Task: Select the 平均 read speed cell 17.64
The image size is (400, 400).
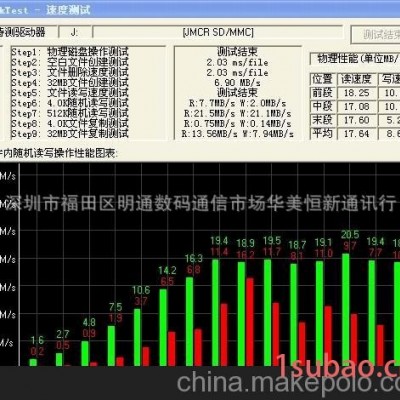Action: 357,134
